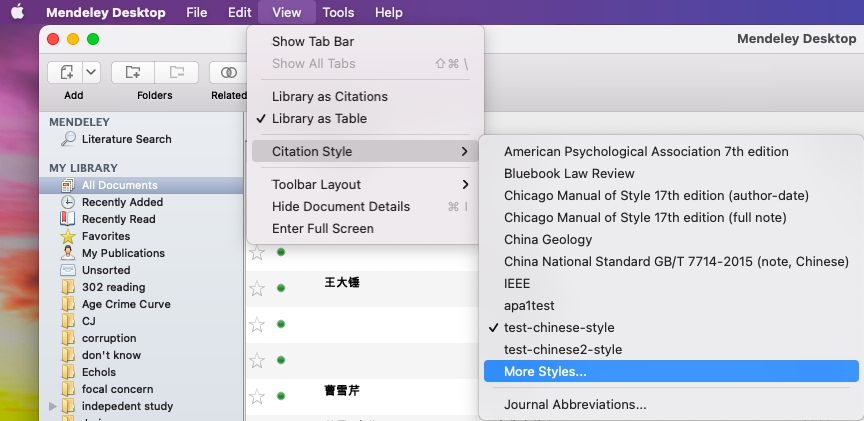Open the Edit menu

[x=240, y=12]
